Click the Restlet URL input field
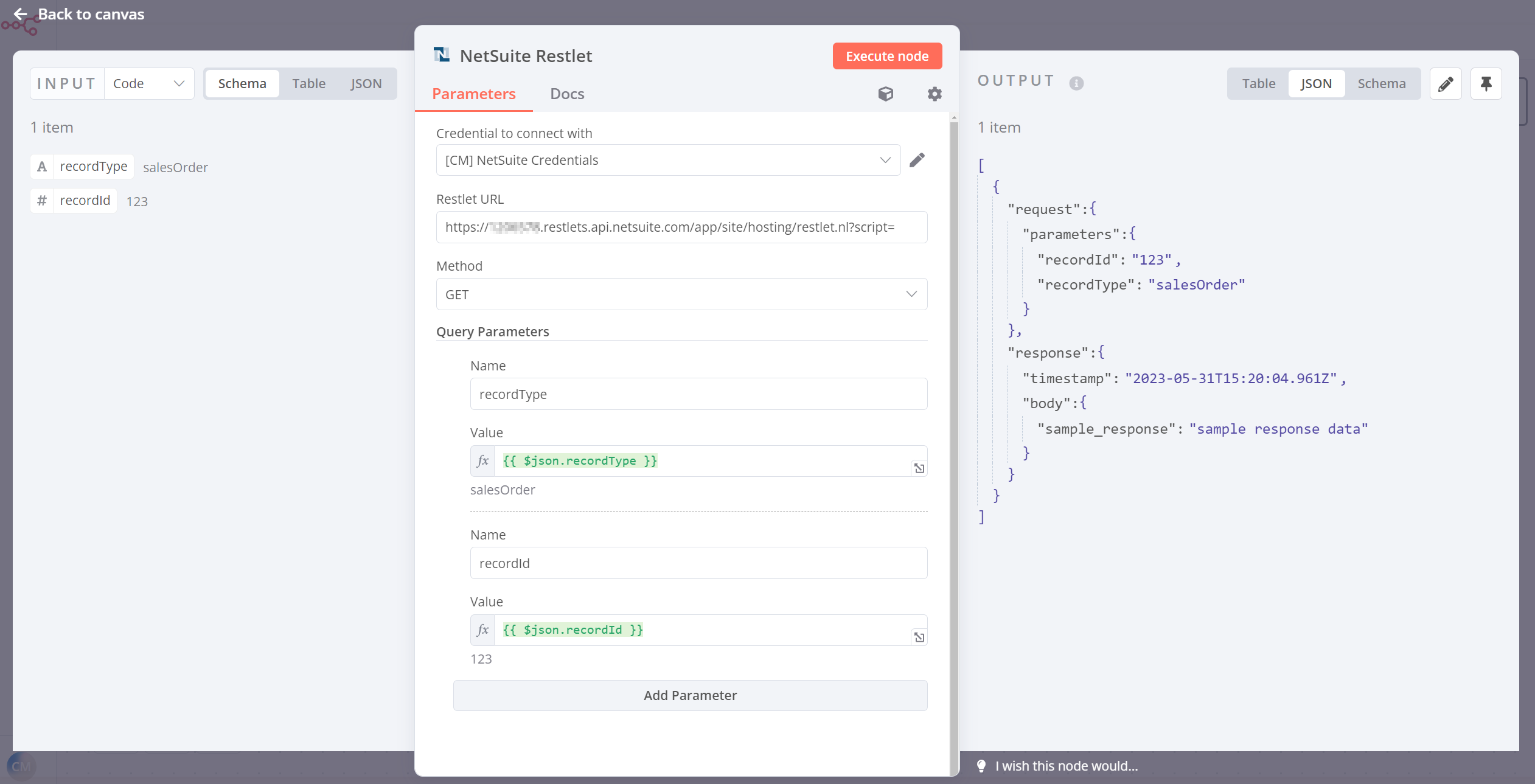This screenshot has height=784, width=1535. [x=681, y=227]
